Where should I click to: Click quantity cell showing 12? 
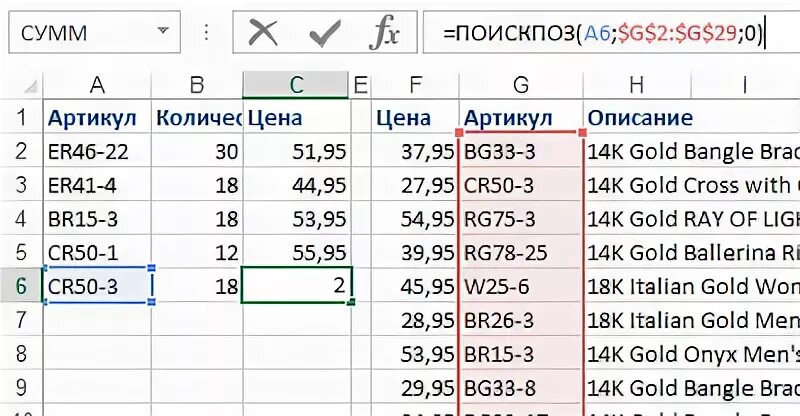point(197,252)
